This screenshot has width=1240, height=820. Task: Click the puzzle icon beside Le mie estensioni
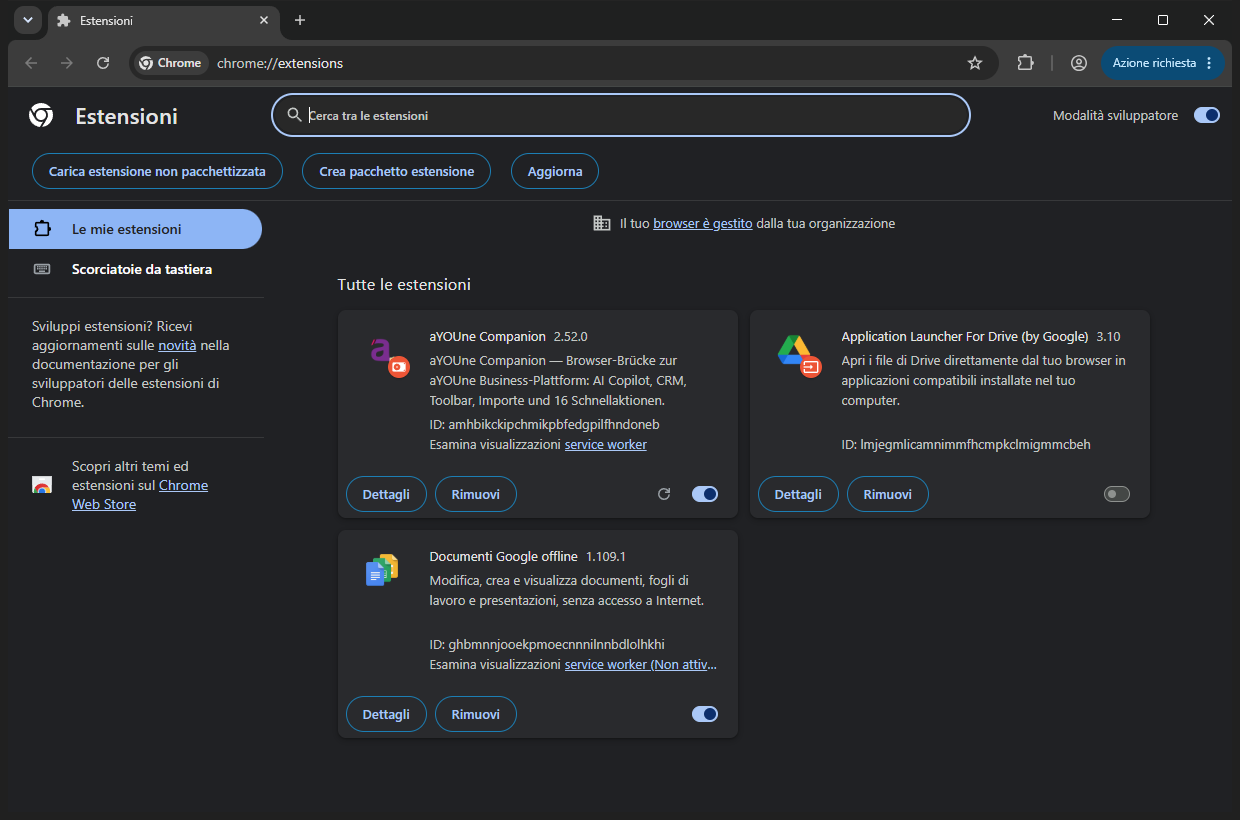tap(42, 229)
